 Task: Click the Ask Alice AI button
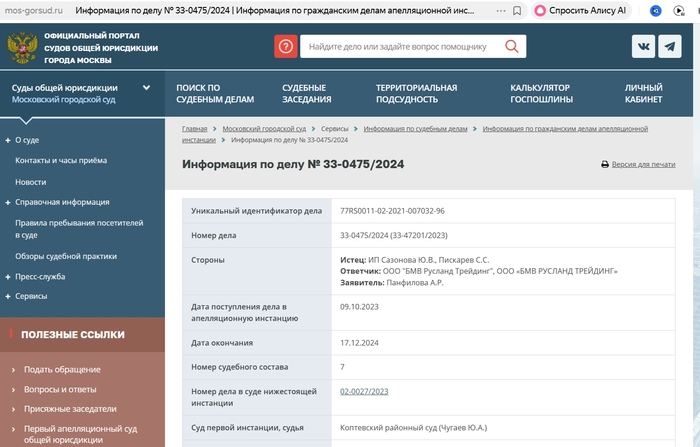point(579,10)
